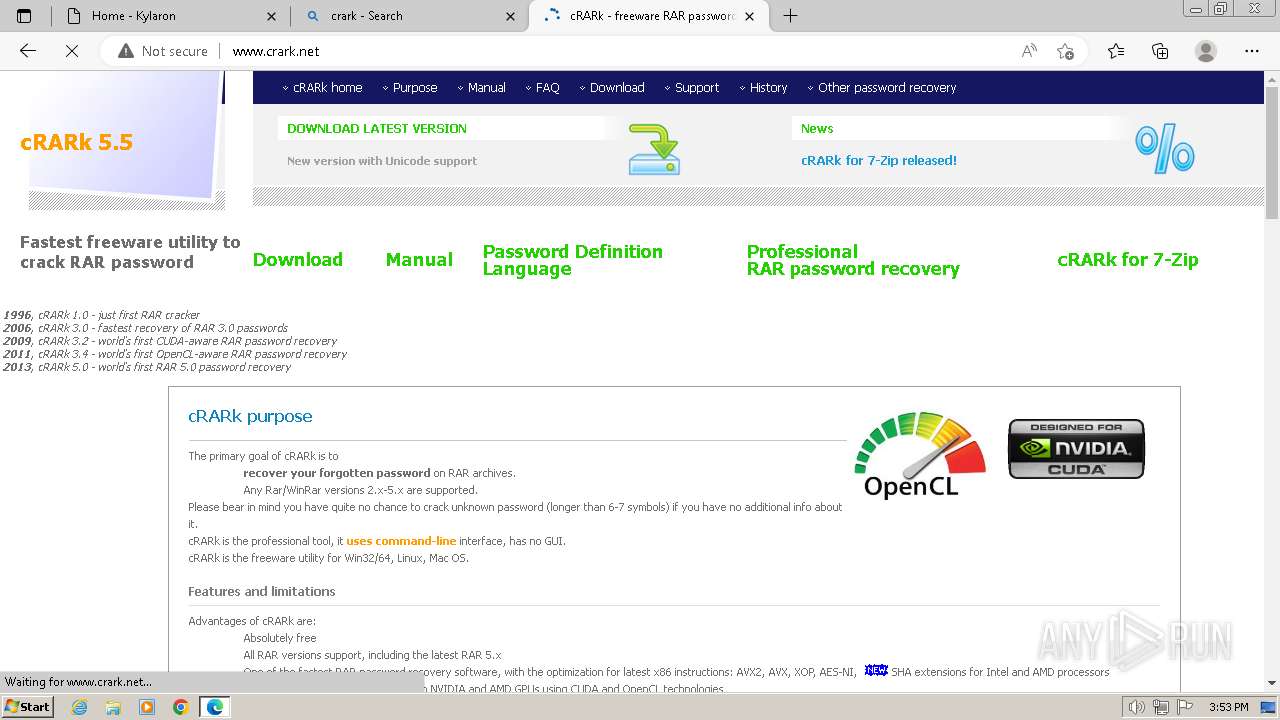The height and width of the screenshot is (720, 1280).
Task: Click the volume speaker tray icon
Action: (1136, 707)
